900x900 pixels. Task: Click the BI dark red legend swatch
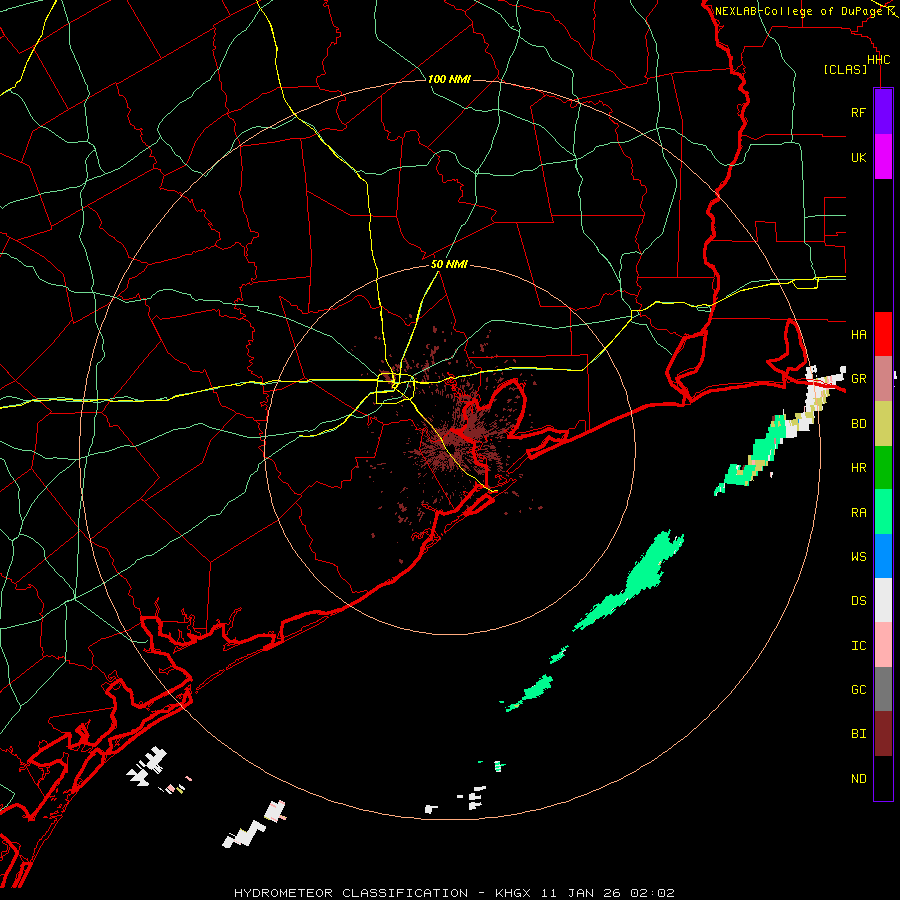[883, 734]
